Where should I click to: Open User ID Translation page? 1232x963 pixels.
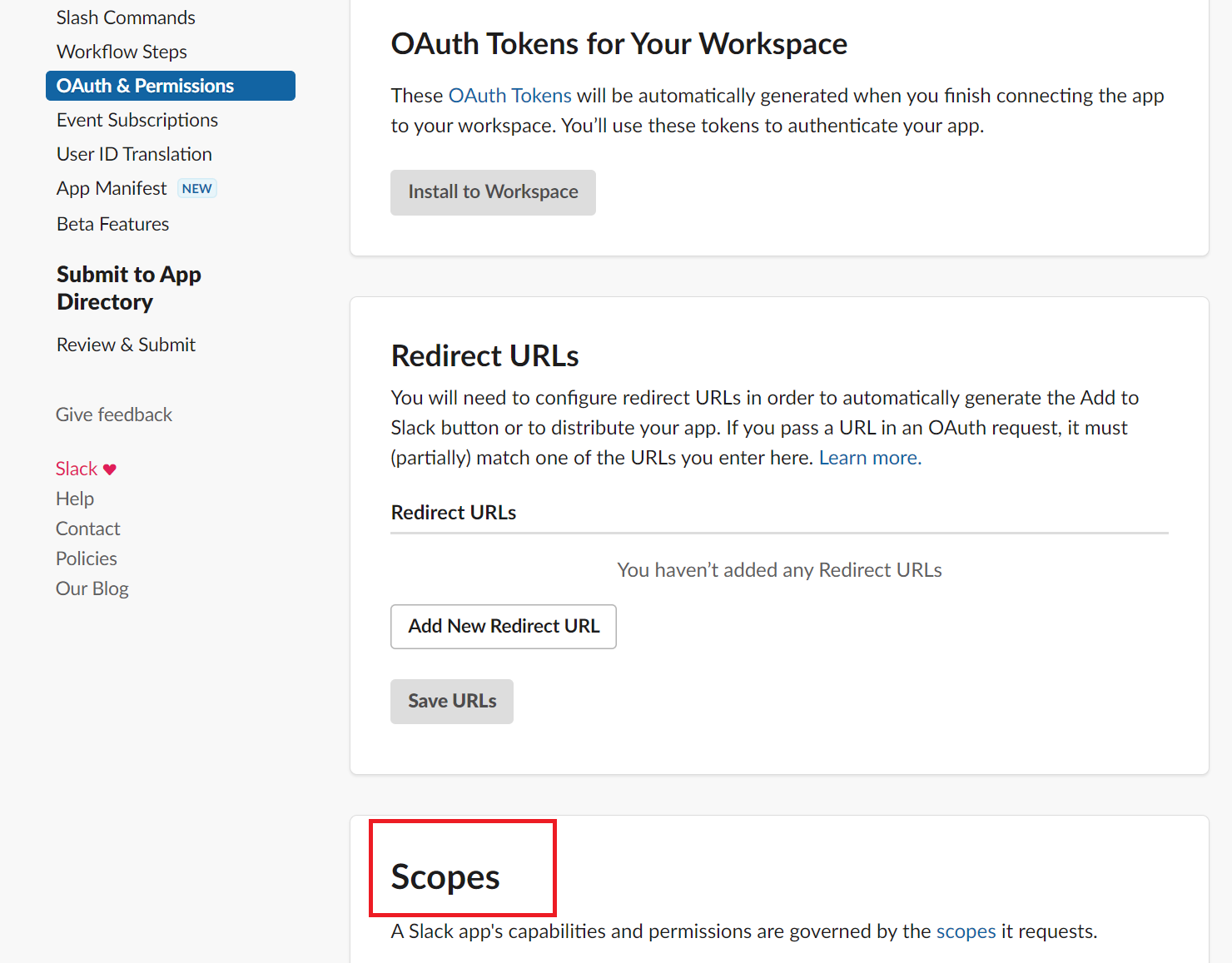[x=134, y=154]
